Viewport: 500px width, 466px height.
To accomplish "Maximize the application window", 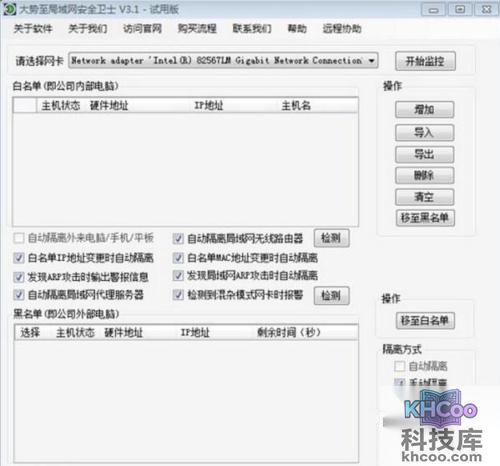I will click(460, 10).
